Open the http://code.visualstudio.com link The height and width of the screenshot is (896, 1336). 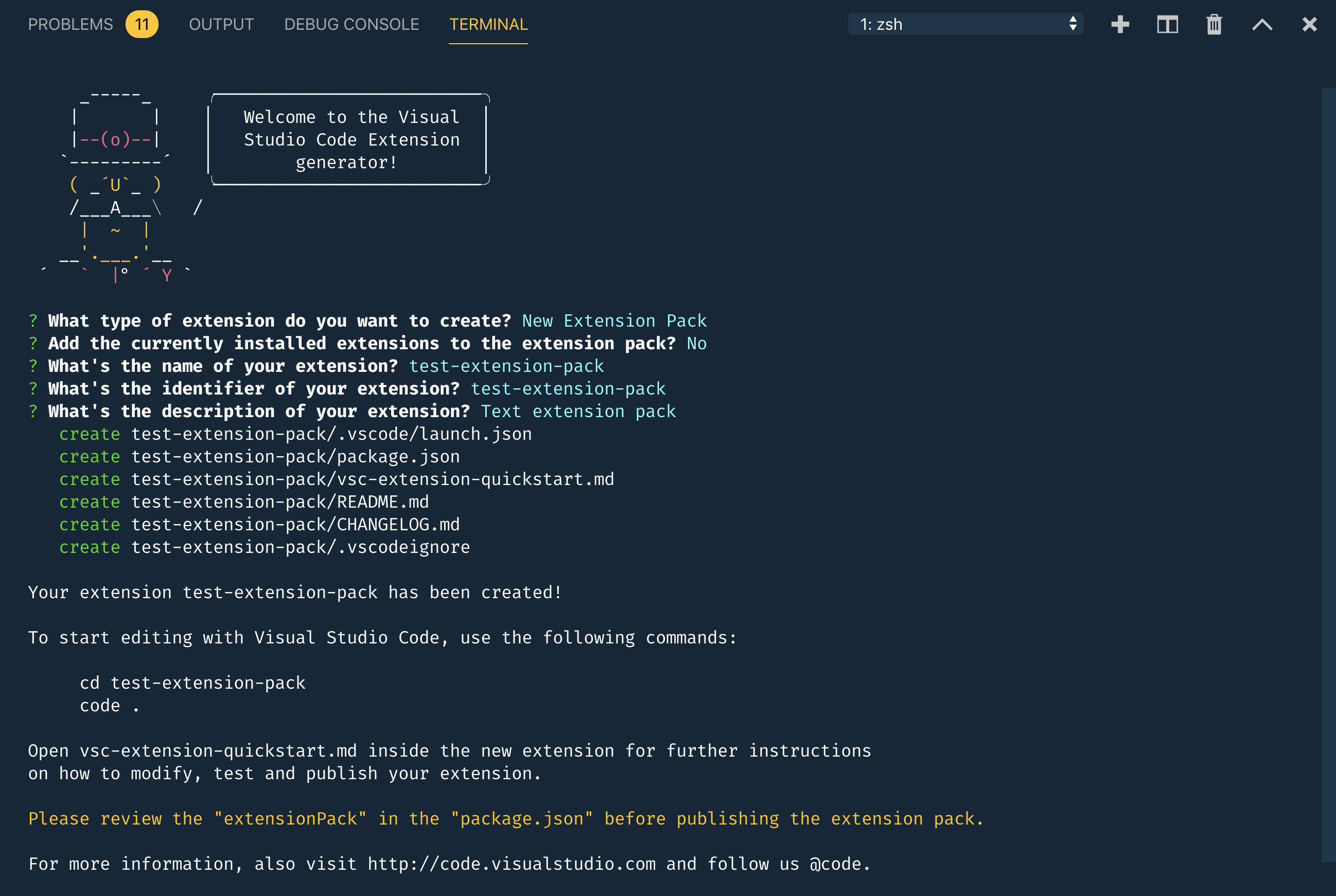pos(512,864)
